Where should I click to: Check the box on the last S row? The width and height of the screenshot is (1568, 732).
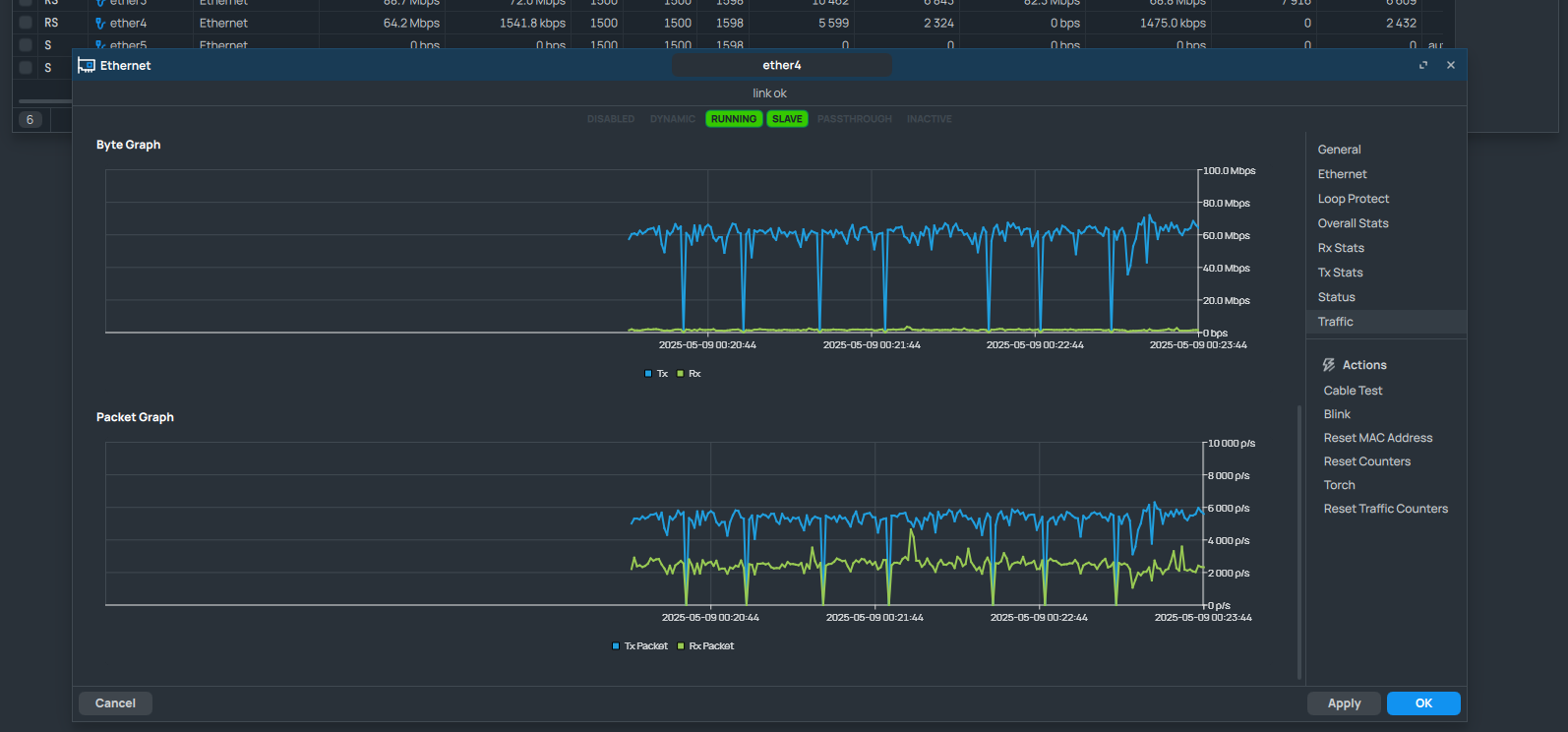tap(26, 68)
